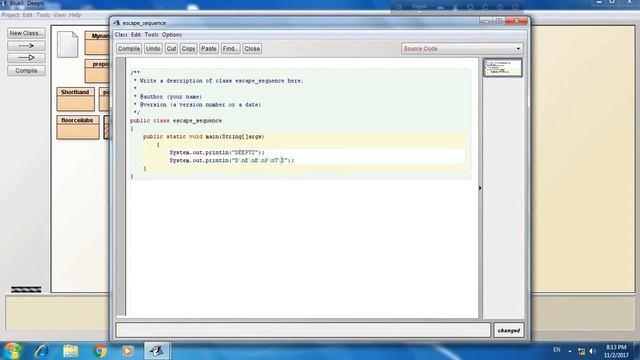
Task: Open the BlueJ main window View menu
Action: [x=59, y=15]
